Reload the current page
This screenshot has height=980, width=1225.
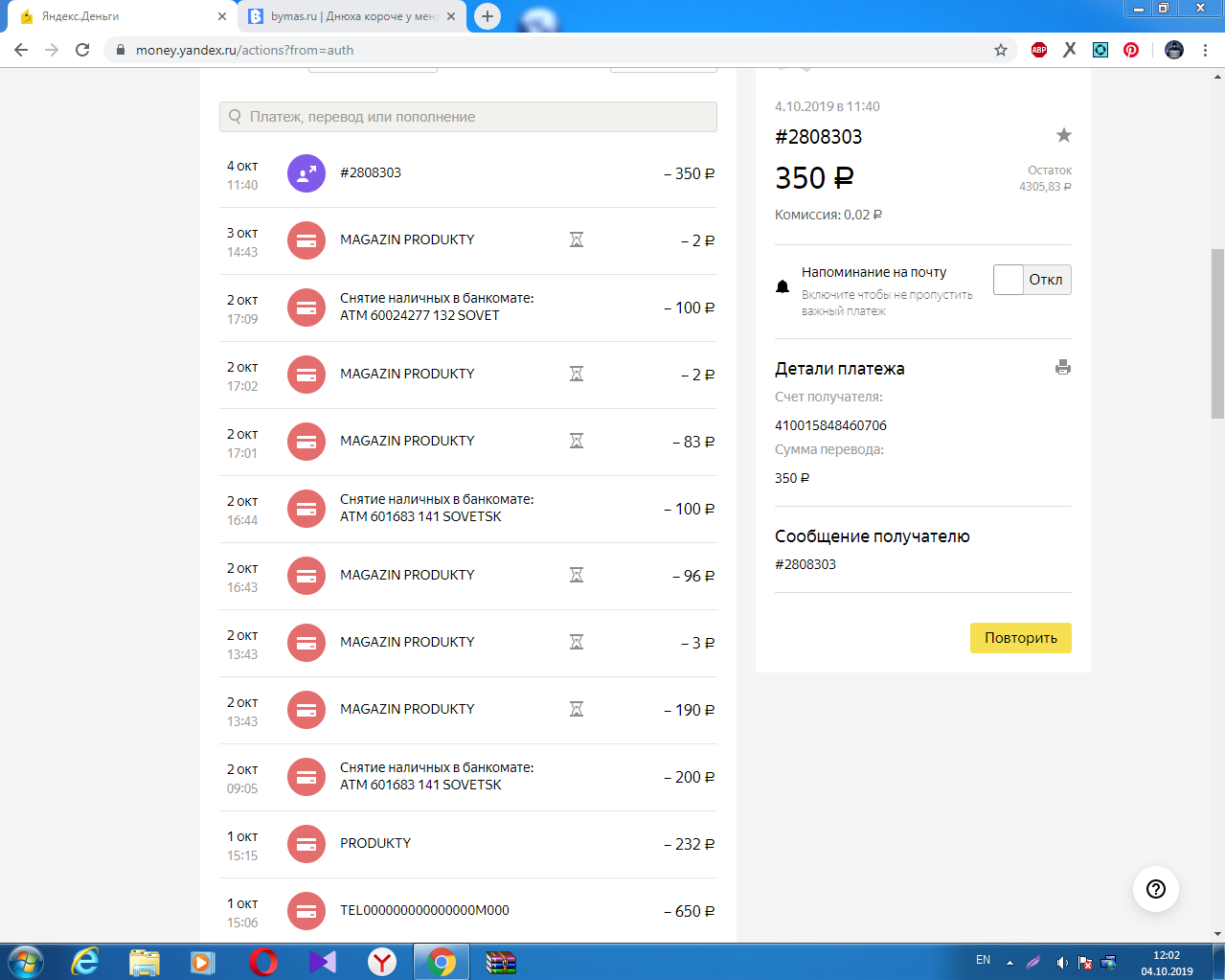click(x=82, y=50)
